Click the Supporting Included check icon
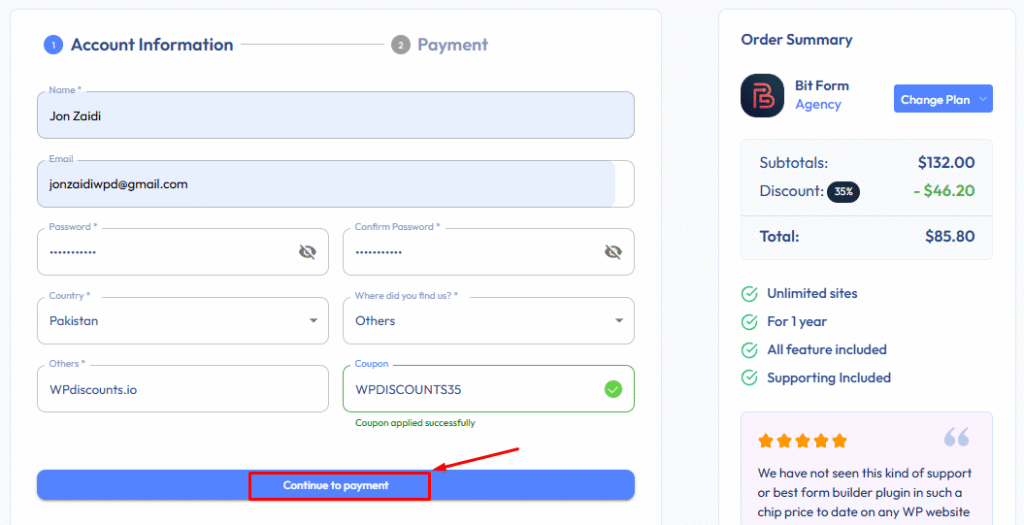The height and width of the screenshot is (525, 1024). click(x=749, y=377)
